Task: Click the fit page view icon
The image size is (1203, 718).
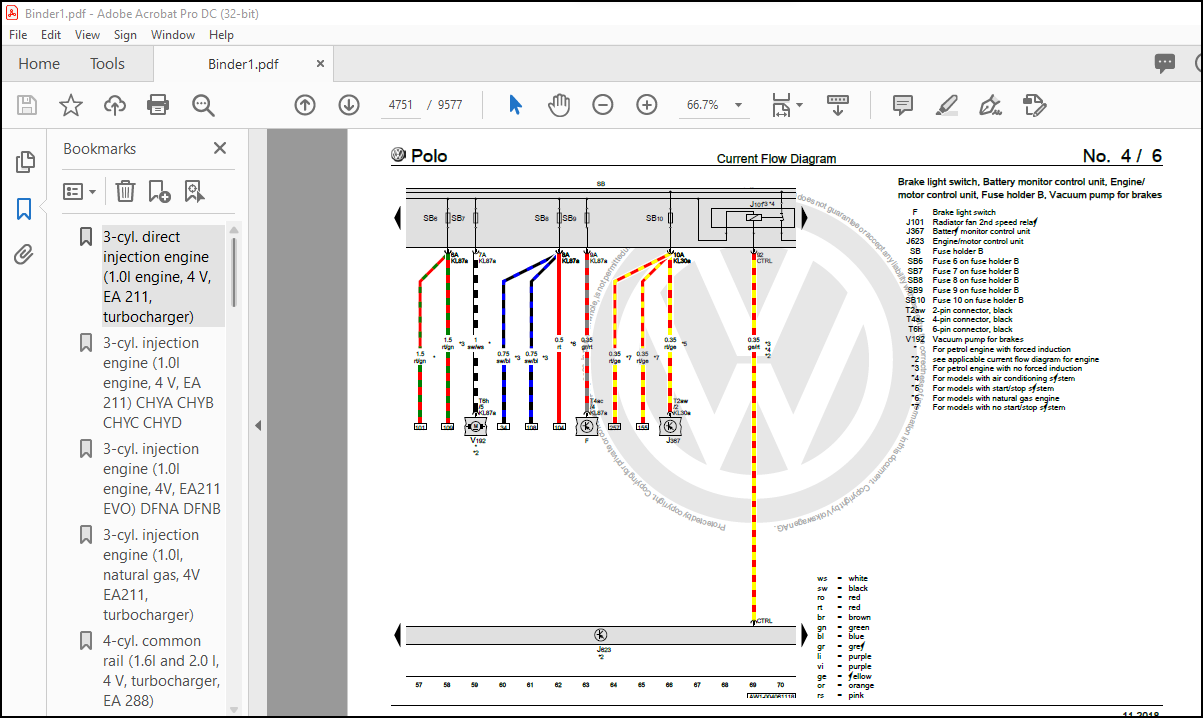Action: point(781,105)
